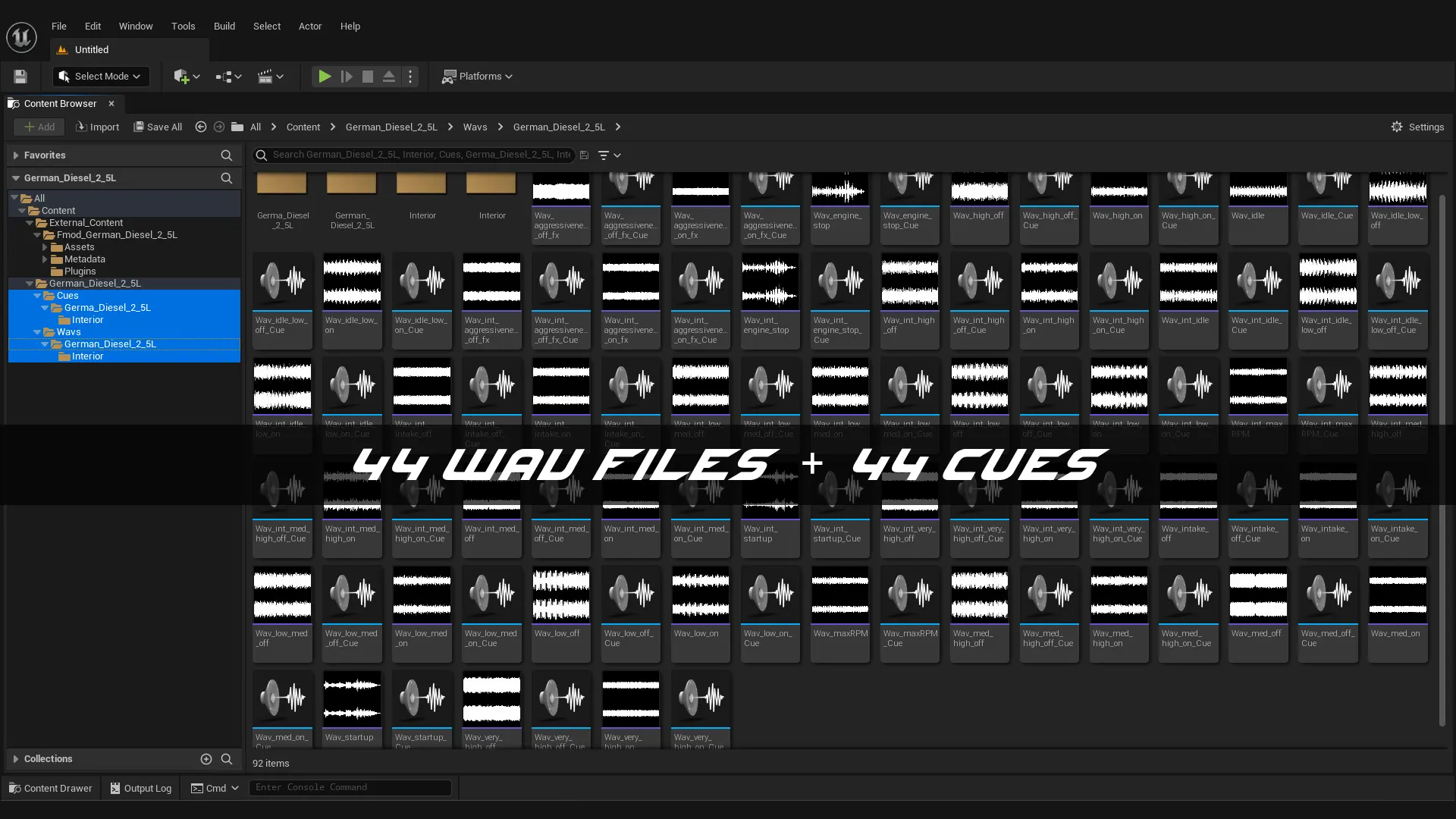
Task: Click the navigate back arrow icon
Action: pos(201,127)
